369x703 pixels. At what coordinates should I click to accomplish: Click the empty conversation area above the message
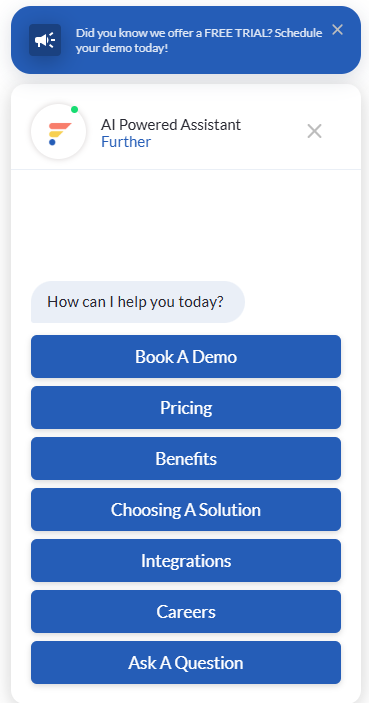[186, 224]
